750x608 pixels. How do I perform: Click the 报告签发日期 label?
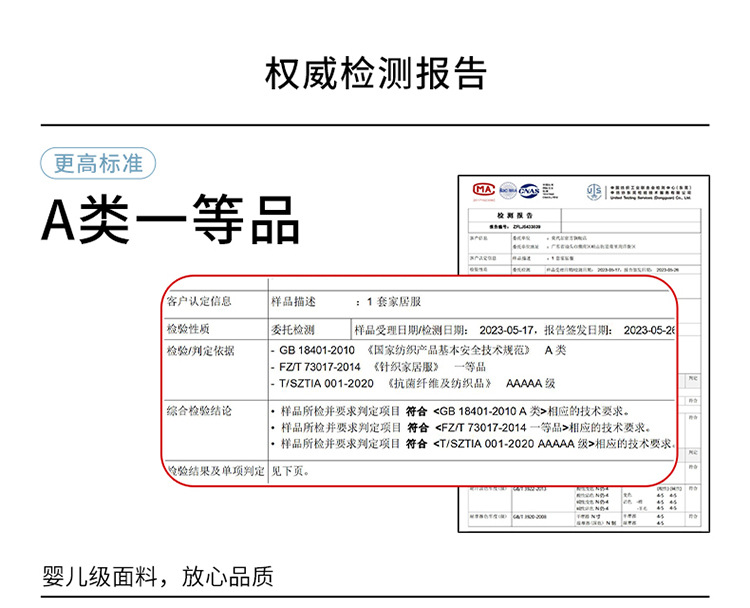click(576, 330)
